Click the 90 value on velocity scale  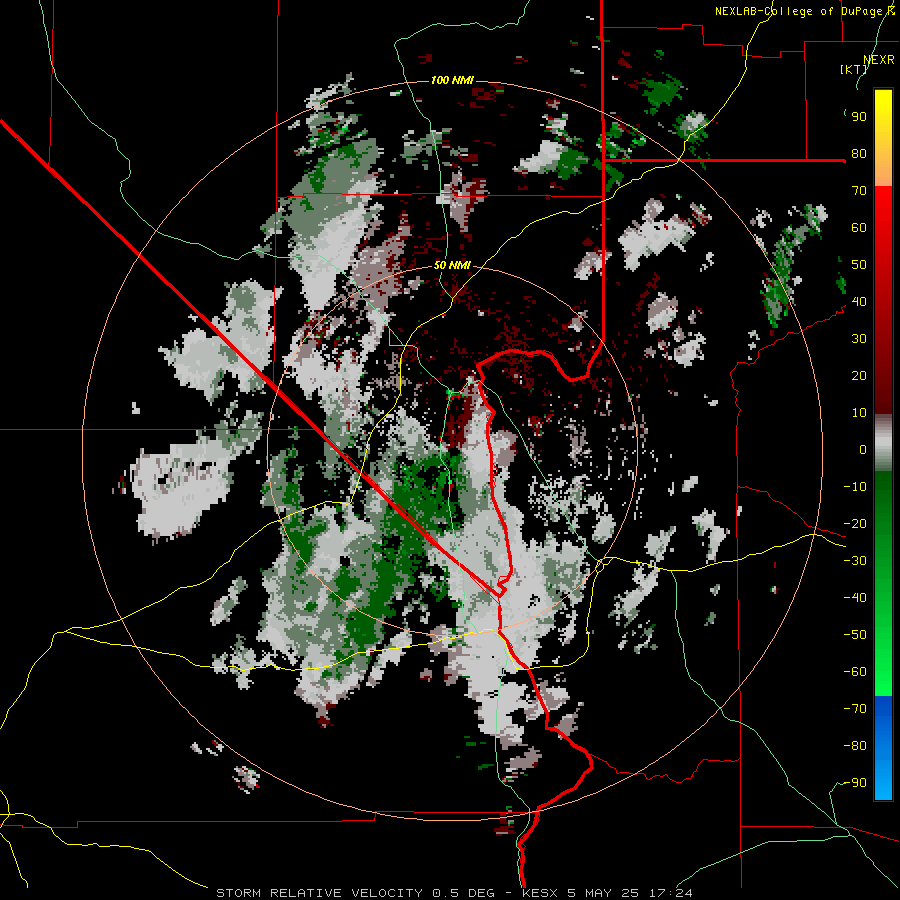click(x=859, y=117)
